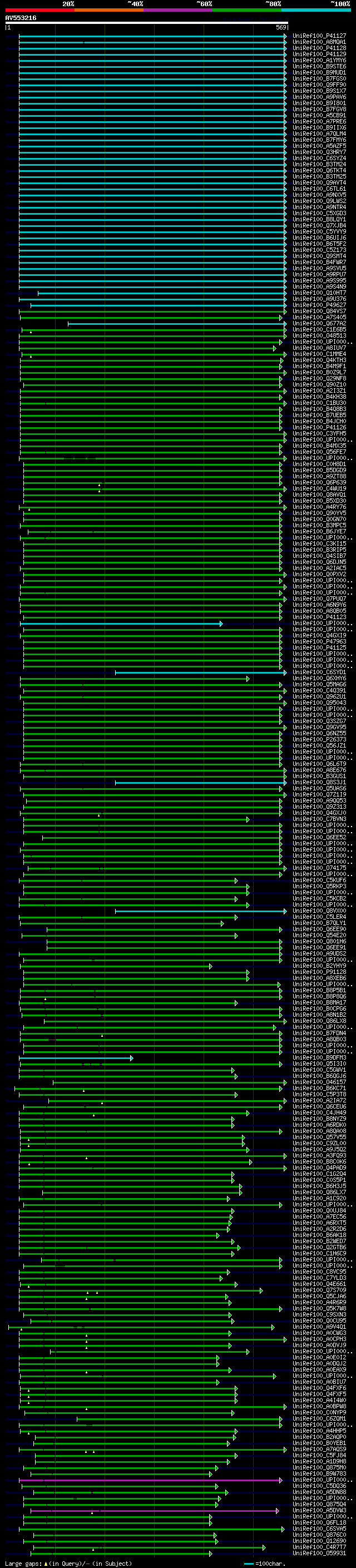Select hit label UniRef100_P47963
Screen dimensions: 356x1568
coord(319,641)
